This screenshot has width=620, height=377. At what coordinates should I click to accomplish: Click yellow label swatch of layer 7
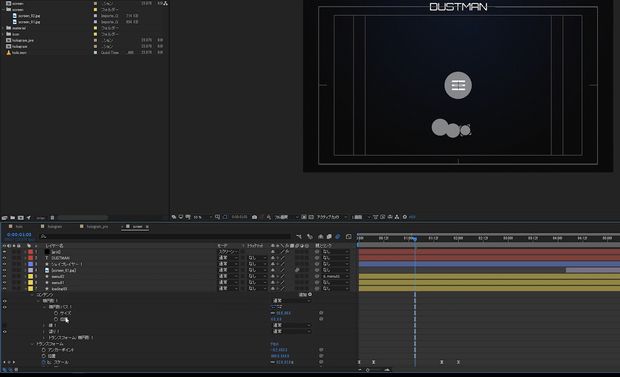pyautogui.click(x=30, y=288)
